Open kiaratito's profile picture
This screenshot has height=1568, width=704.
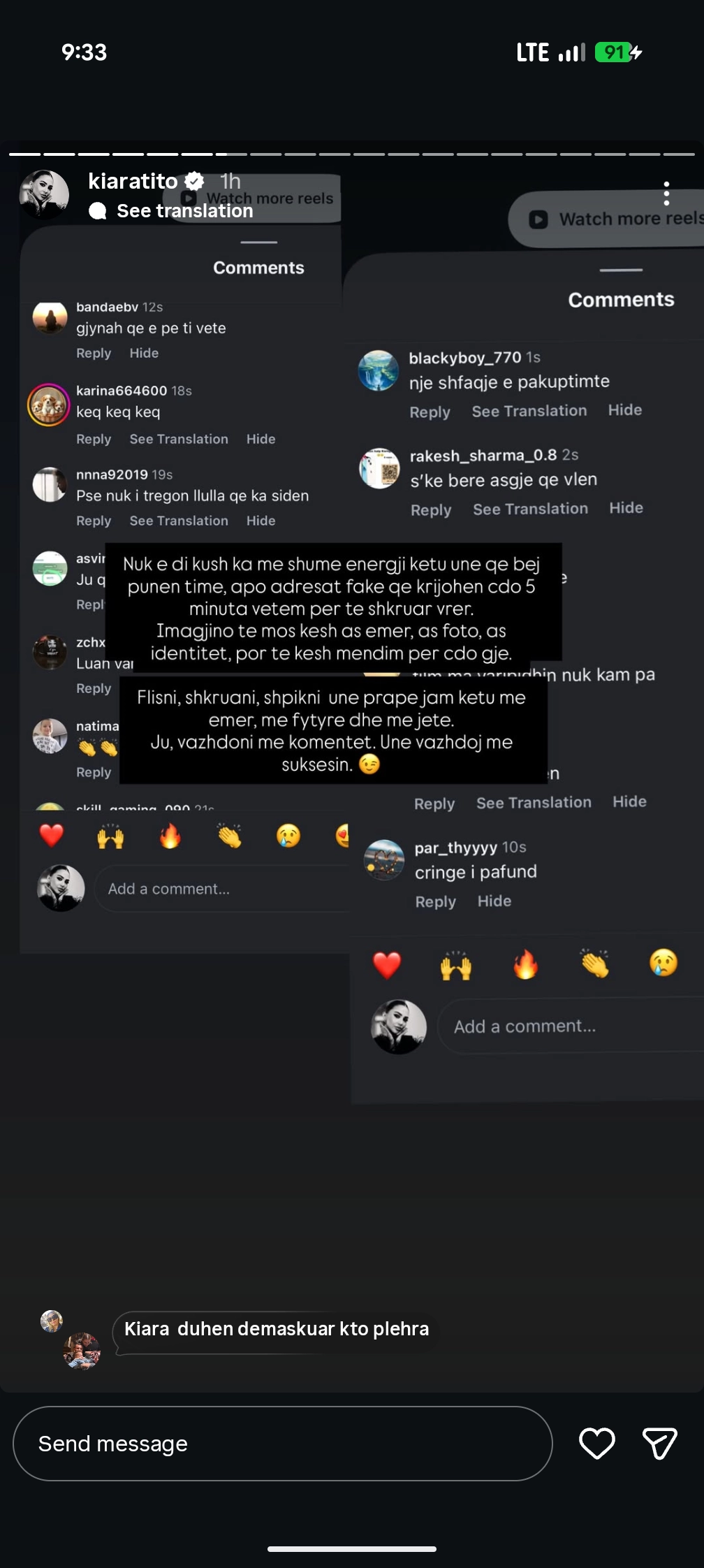(x=44, y=194)
